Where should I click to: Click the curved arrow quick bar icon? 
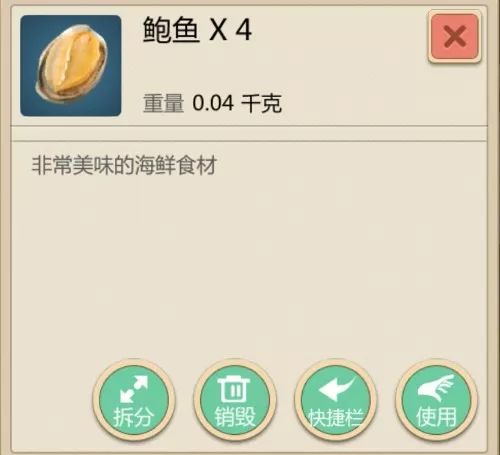[337, 388]
